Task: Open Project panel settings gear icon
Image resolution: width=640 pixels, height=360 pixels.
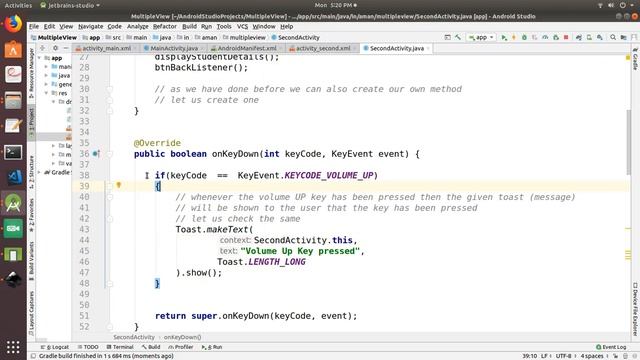Action: click(56, 48)
